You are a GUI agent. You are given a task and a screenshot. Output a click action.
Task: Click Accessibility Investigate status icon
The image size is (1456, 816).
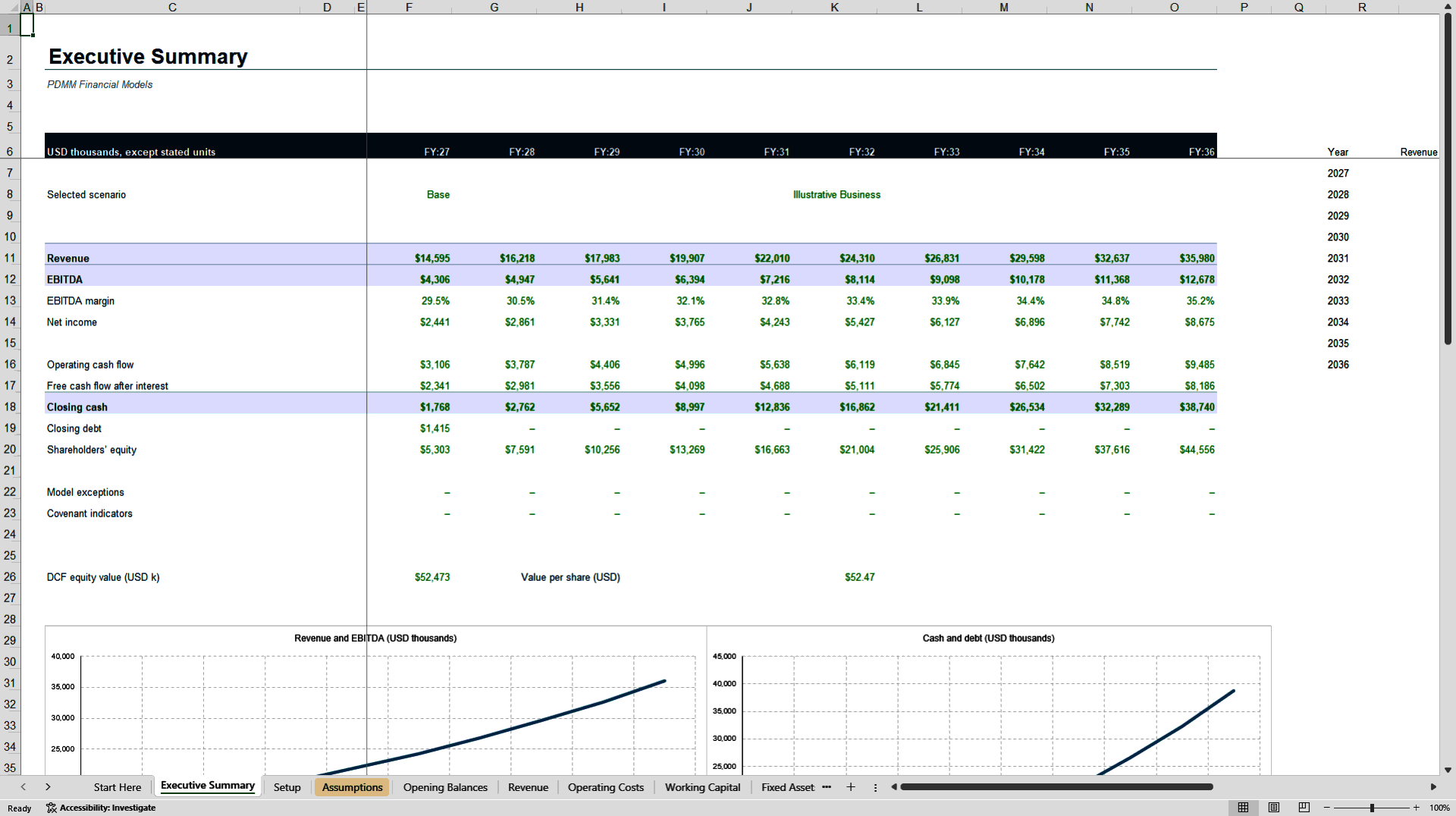click(52, 808)
